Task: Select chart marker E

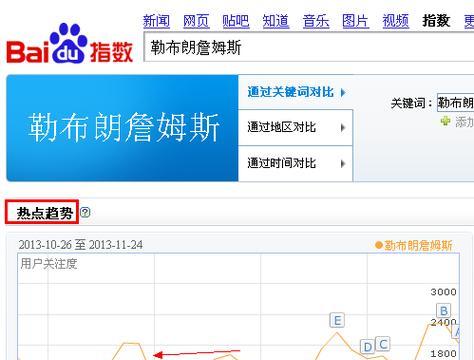Action: coord(337,320)
